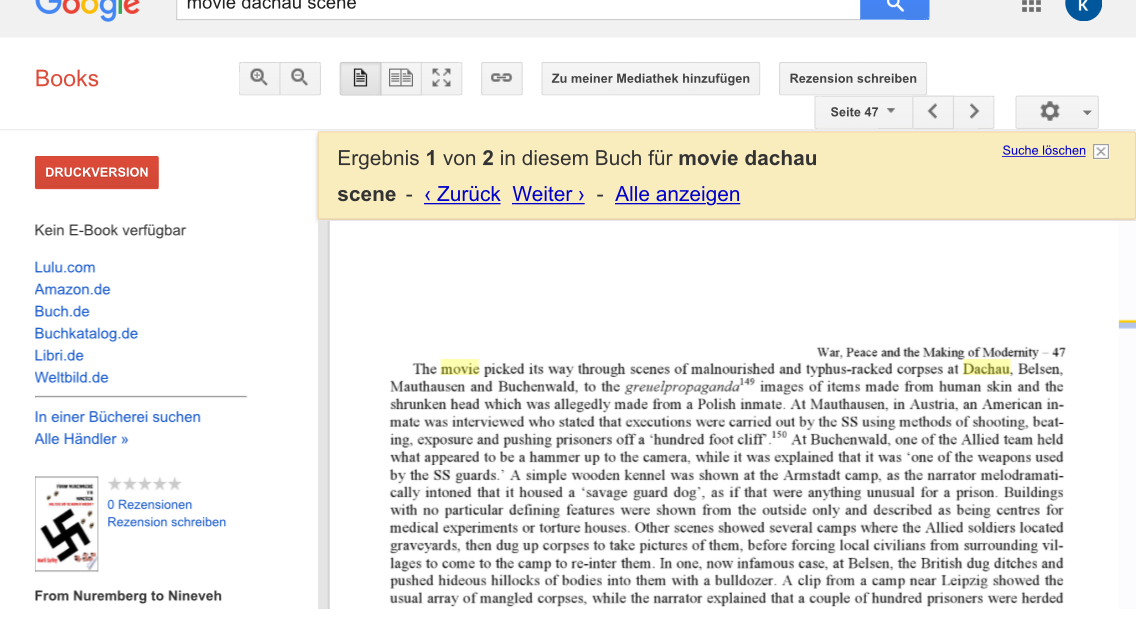The image size is (1136, 640).
Task: Open the 'Alle anzeigen' results link
Action: 677,194
